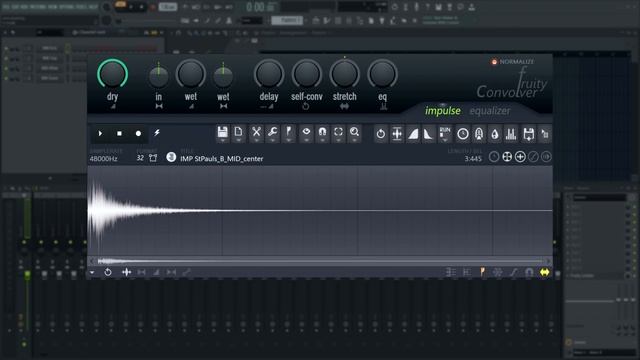
Task: Click the delay knob
Action: coord(269,74)
